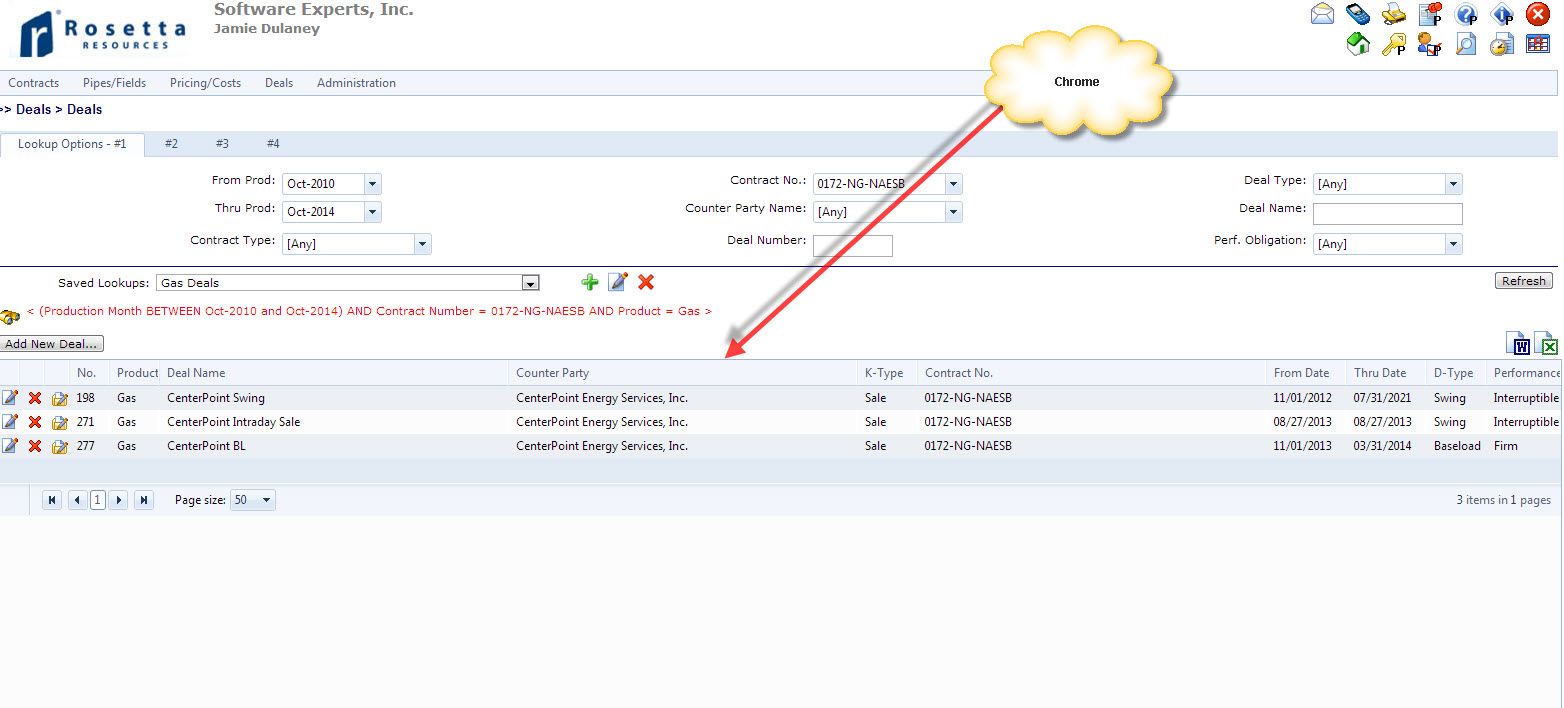1564x708 pixels.
Task: Open the Deal Type dropdown
Action: coord(1454,184)
